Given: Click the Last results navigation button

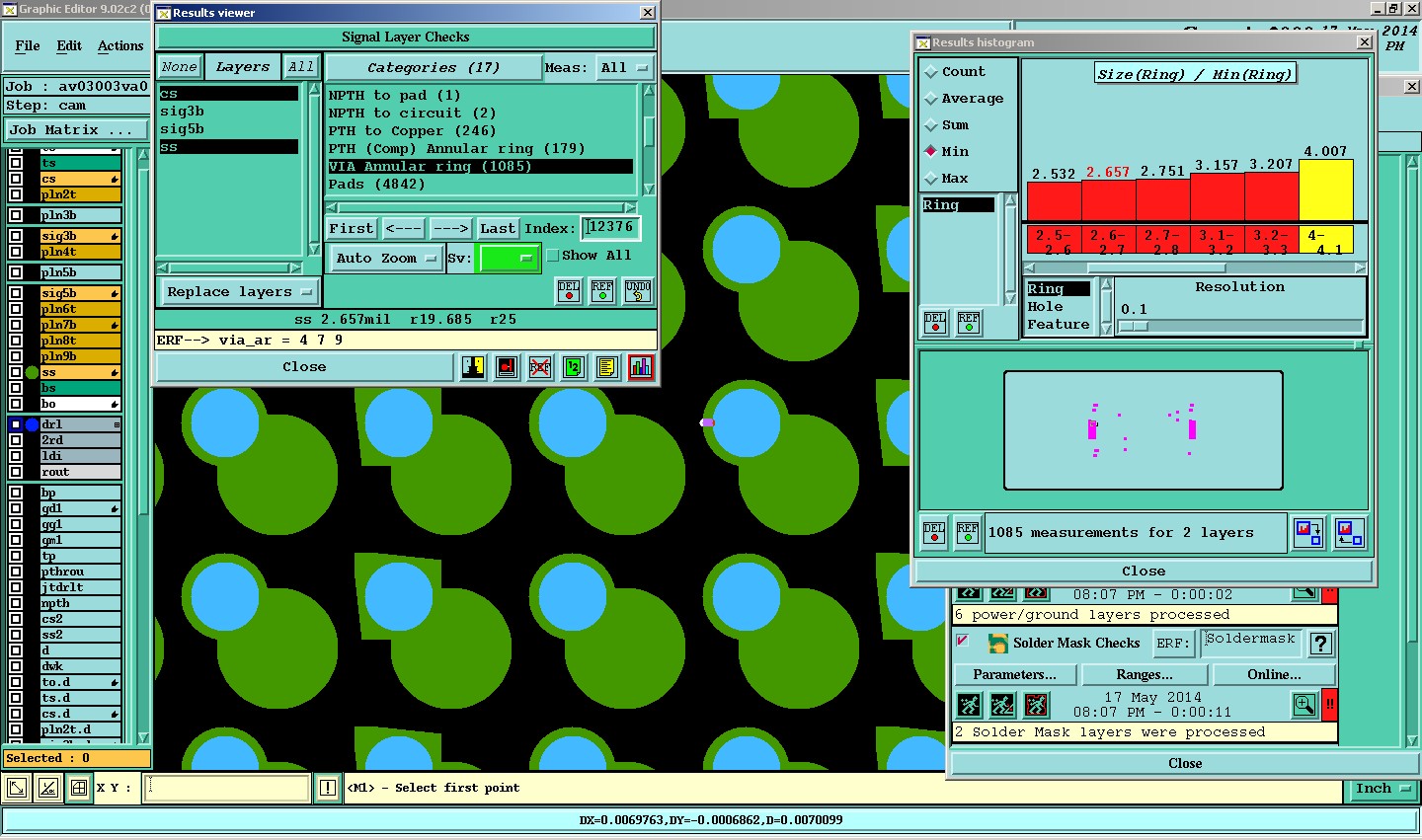Looking at the screenshot, I should click(498, 229).
